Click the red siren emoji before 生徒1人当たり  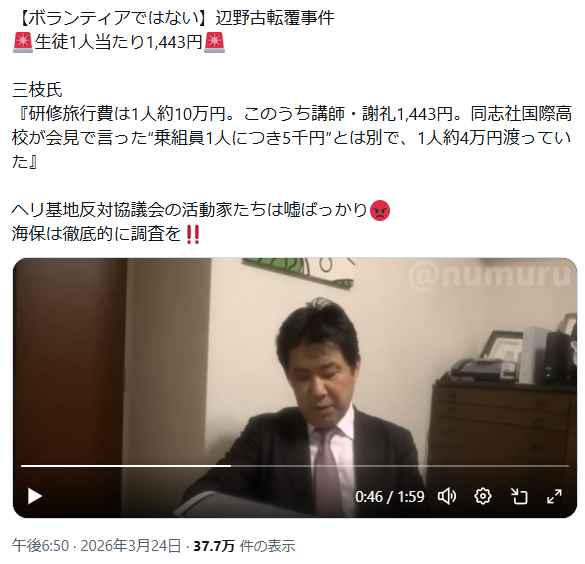pyautogui.click(x=23, y=42)
